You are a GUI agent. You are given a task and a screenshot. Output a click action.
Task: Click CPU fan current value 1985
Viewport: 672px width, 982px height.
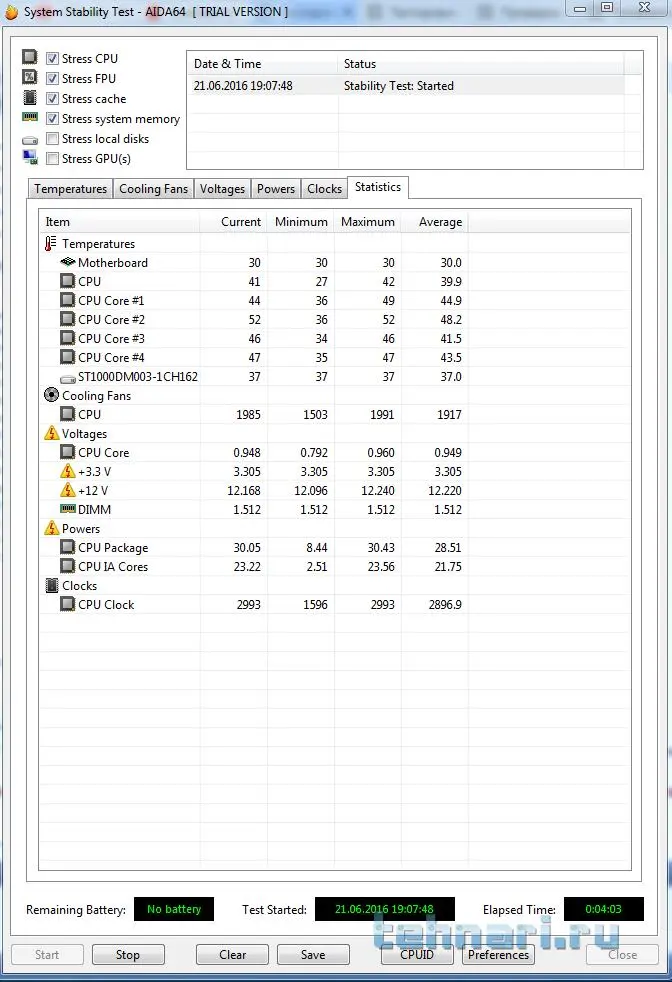pyautogui.click(x=249, y=415)
